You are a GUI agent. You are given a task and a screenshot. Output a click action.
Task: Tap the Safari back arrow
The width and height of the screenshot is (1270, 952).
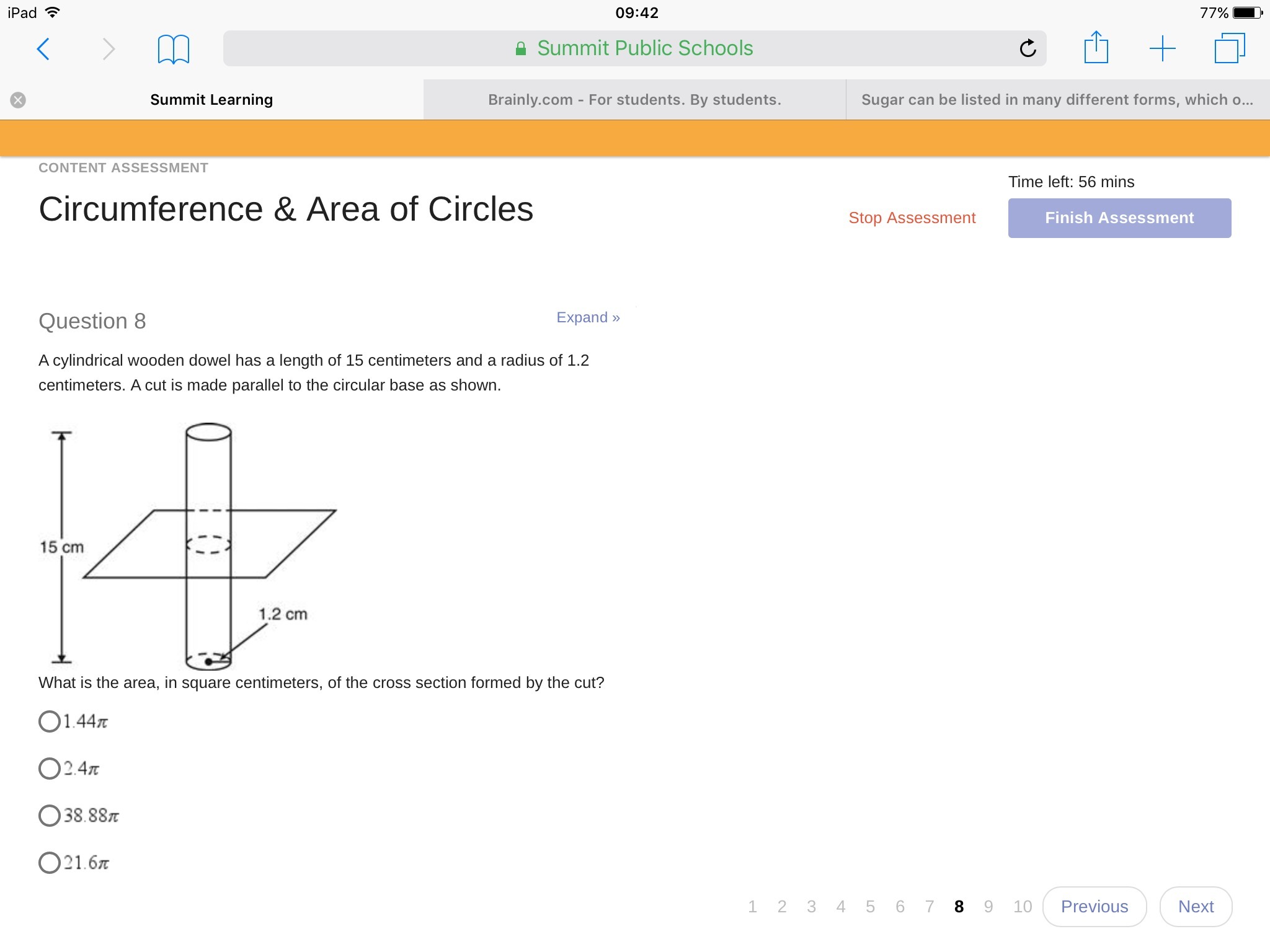(x=43, y=49)
